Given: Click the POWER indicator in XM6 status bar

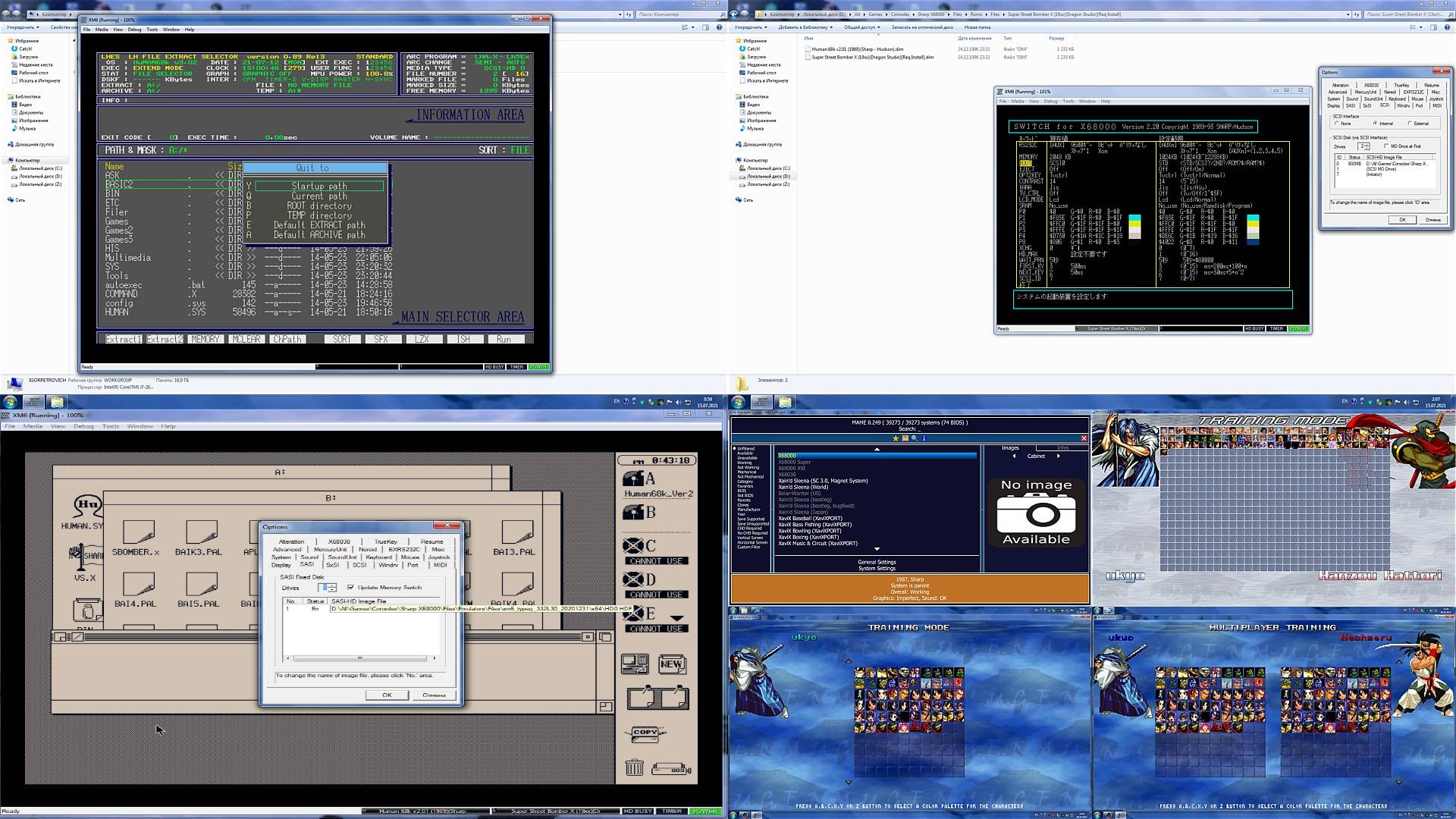Looking at the screenshot, I should 704,811.
